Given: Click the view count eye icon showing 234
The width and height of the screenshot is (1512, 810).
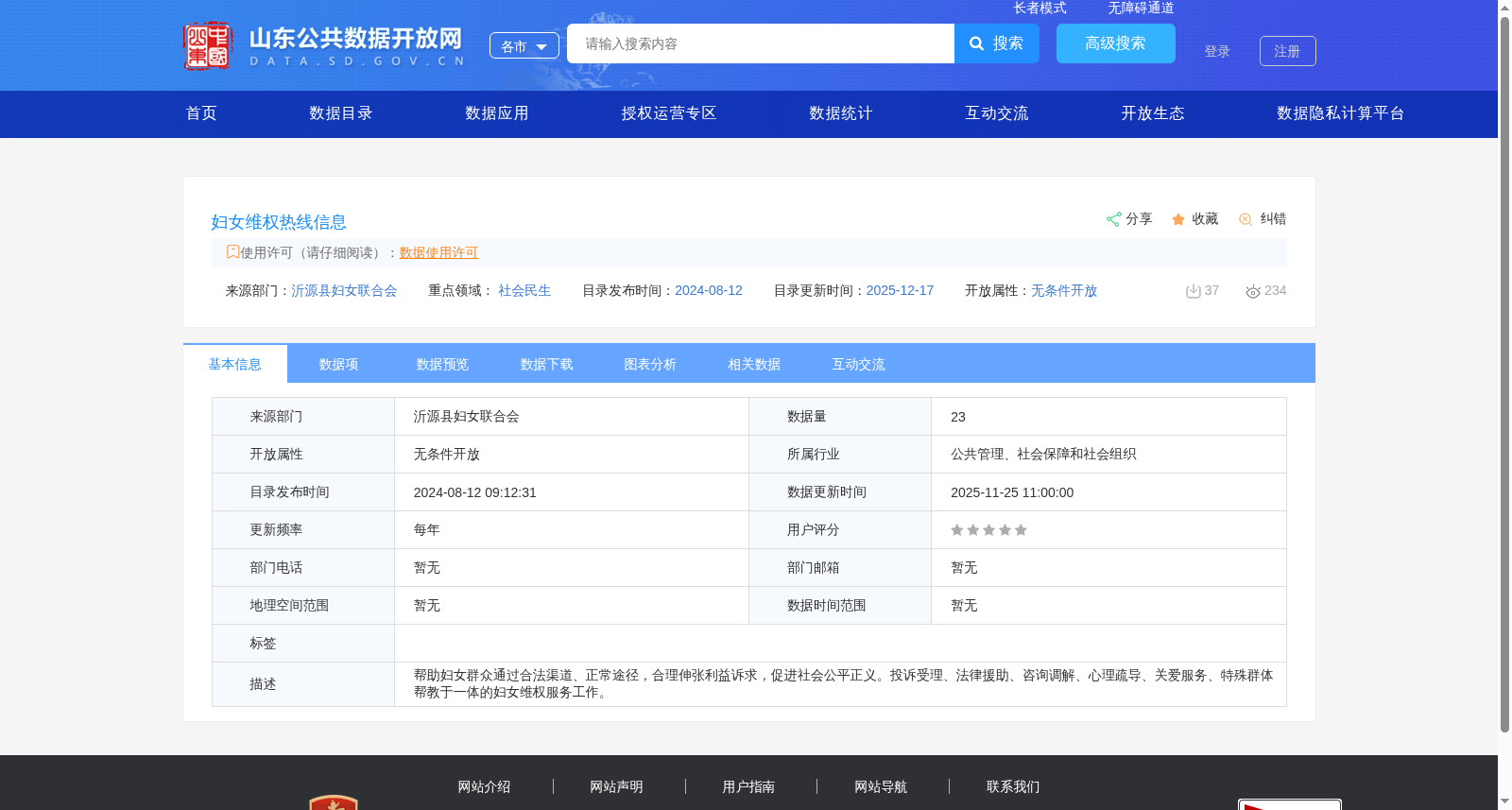Looking at the screenshot, I should (x=1253, y=292).
